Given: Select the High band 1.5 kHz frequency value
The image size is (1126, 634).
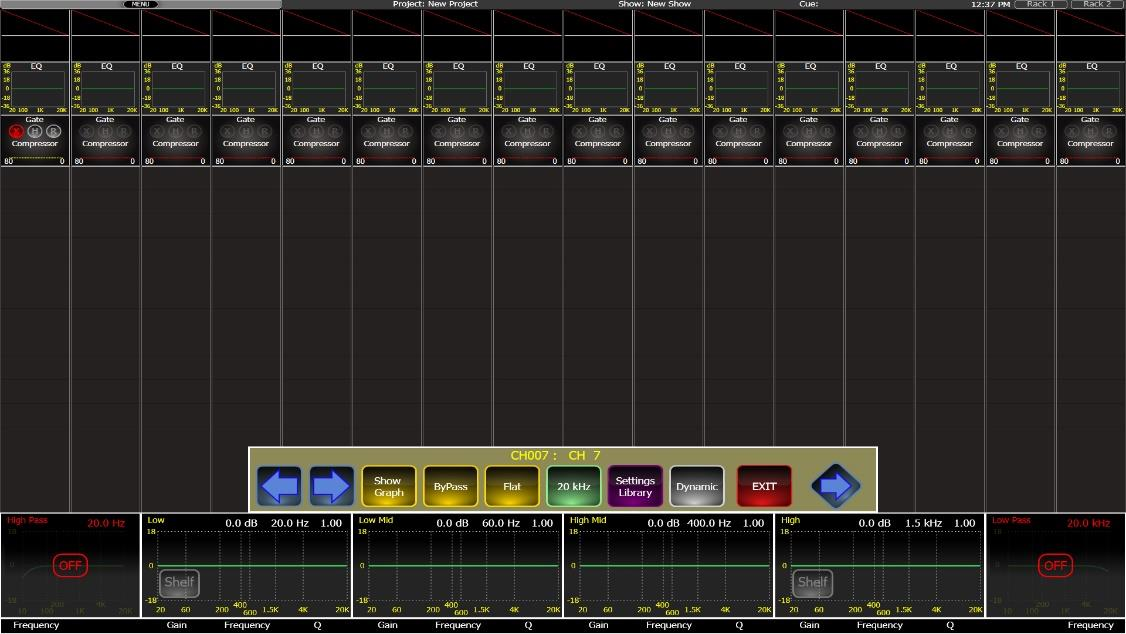Looking at the screenshot, I should [923, 523].
